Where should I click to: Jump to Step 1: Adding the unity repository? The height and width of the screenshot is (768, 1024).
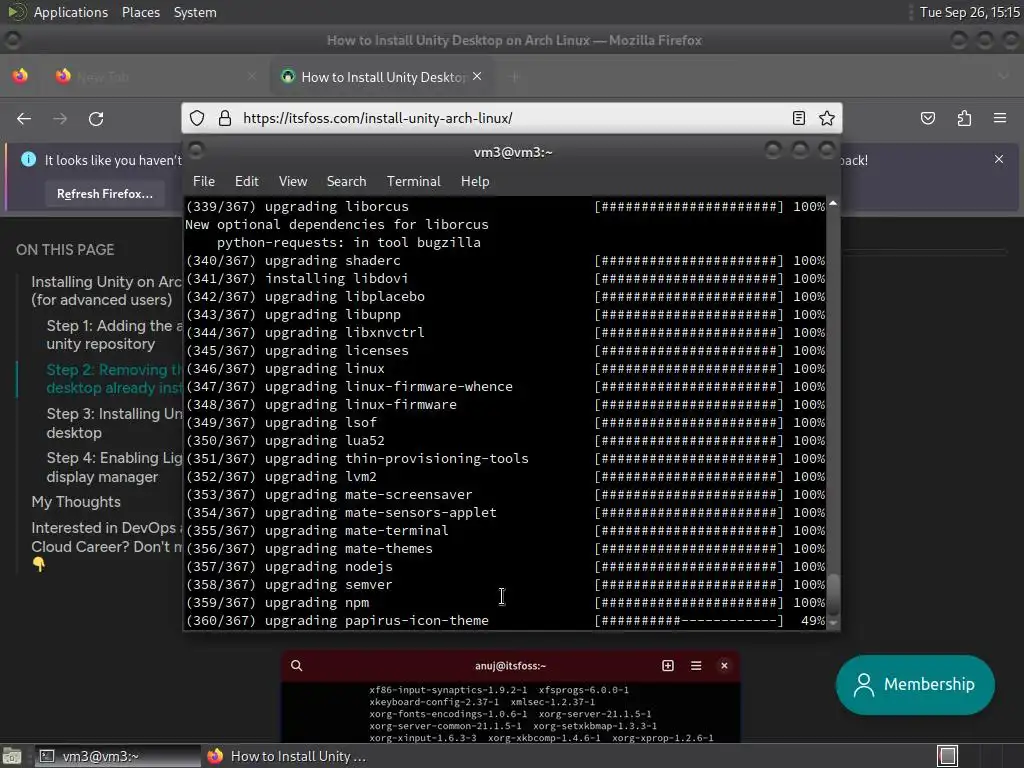(x=114, y=335)
